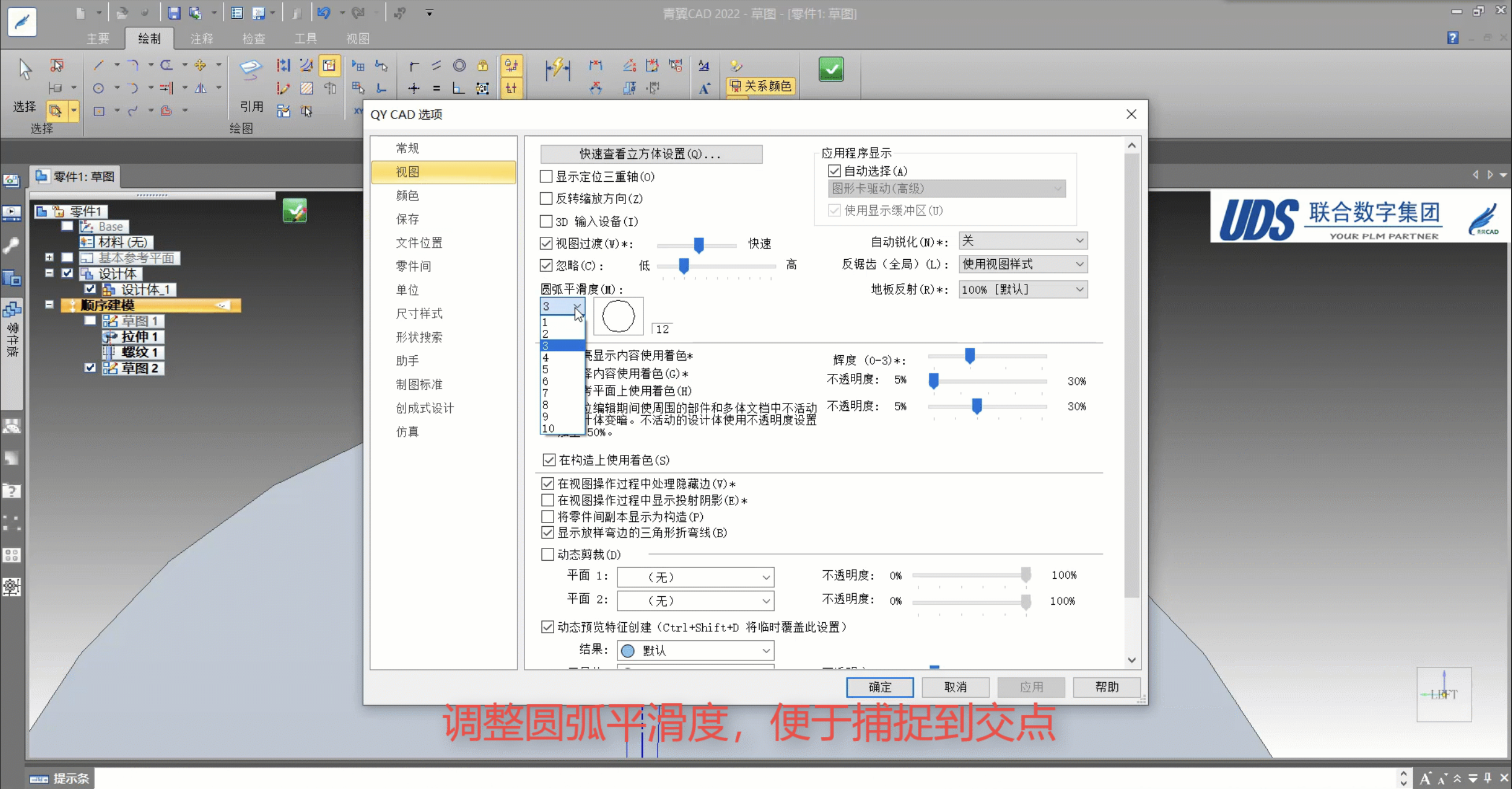Toggle 忽略 checkbox

(x=546, y=265)
